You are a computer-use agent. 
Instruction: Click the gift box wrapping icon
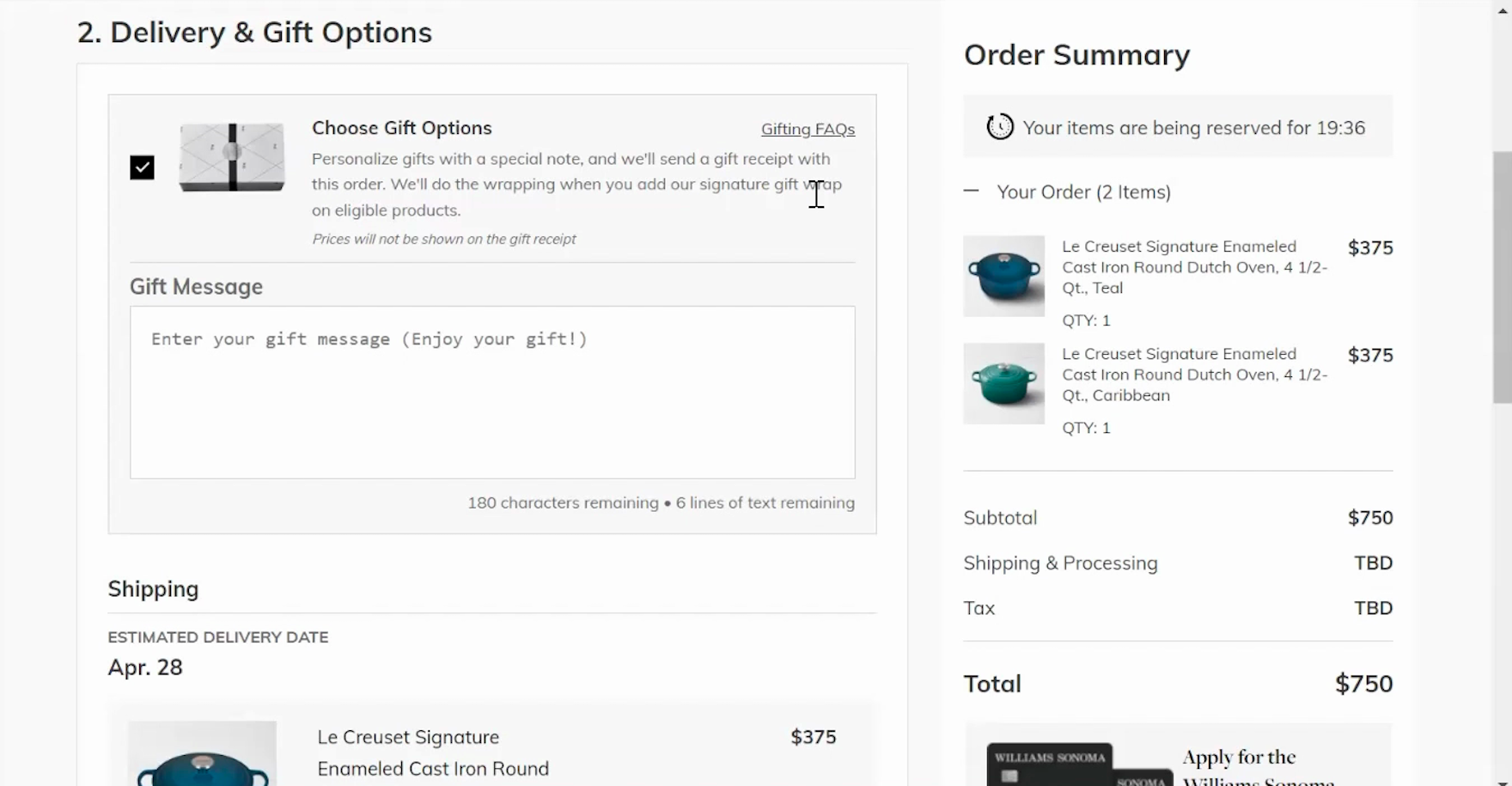pos(232,157)
